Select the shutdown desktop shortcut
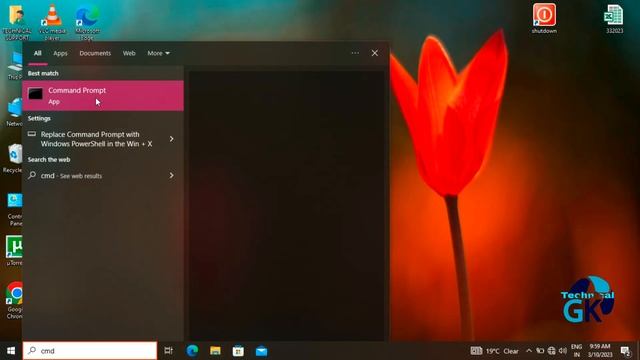 544,18
